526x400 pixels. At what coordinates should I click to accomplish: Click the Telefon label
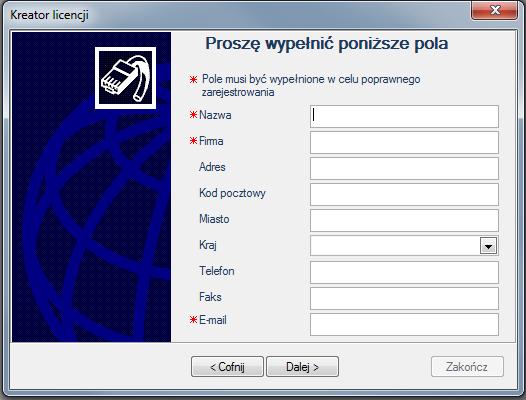pos(217,271)
